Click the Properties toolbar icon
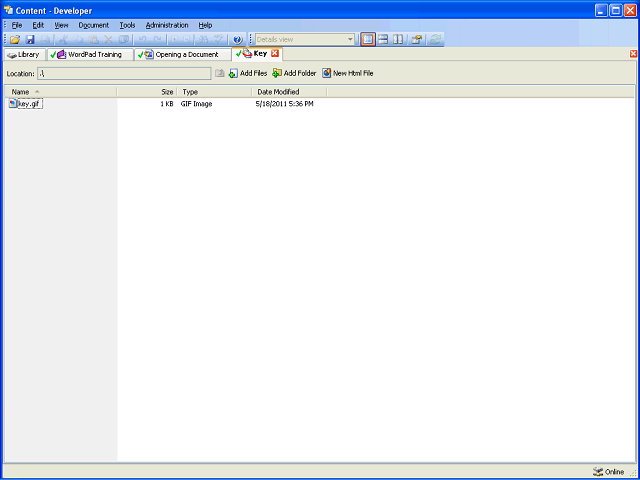 pyautogui.click(x=416, y=40)
